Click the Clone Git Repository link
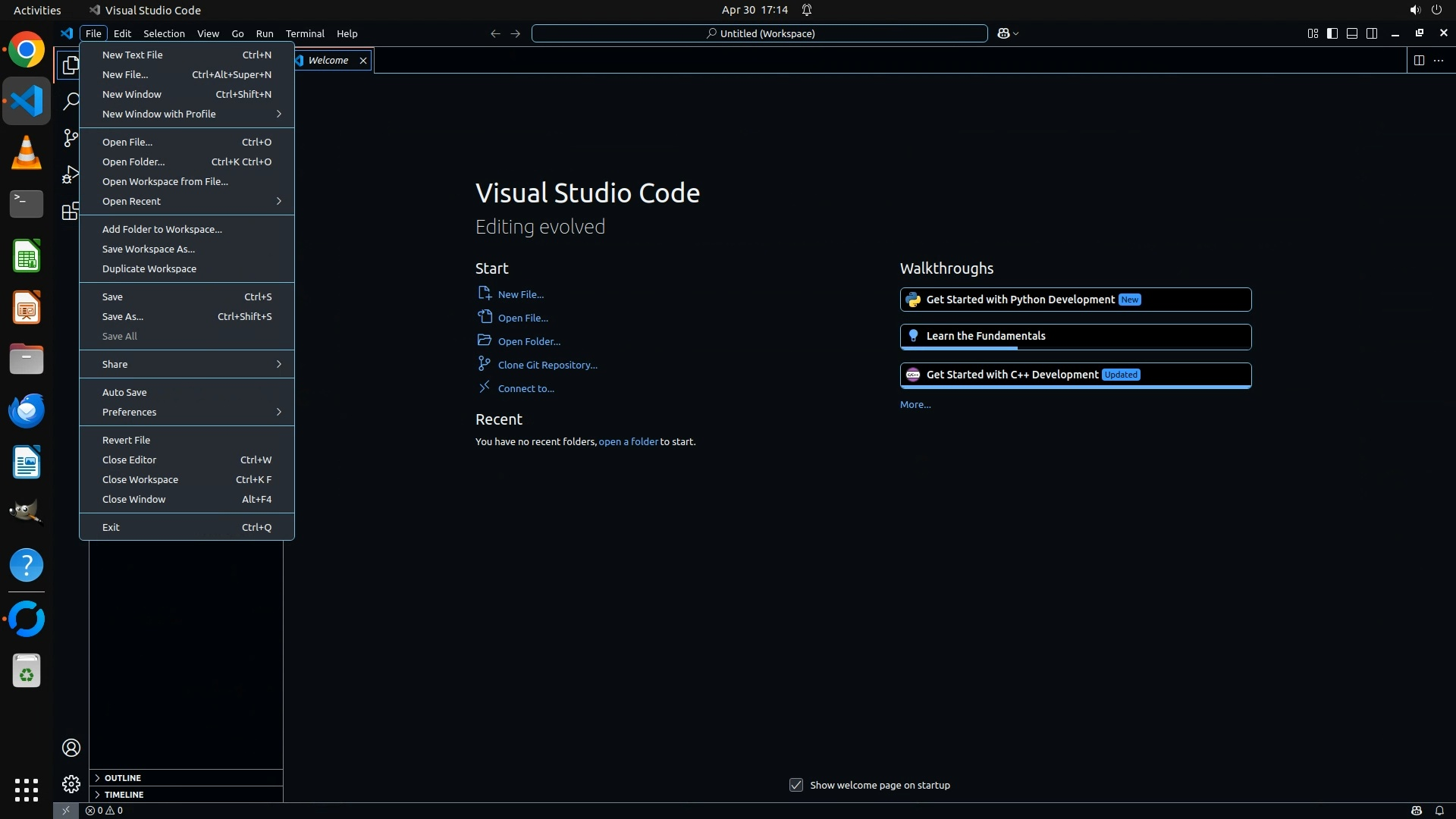The width and height of the screenshot is (1456, 819). (547, 365)
